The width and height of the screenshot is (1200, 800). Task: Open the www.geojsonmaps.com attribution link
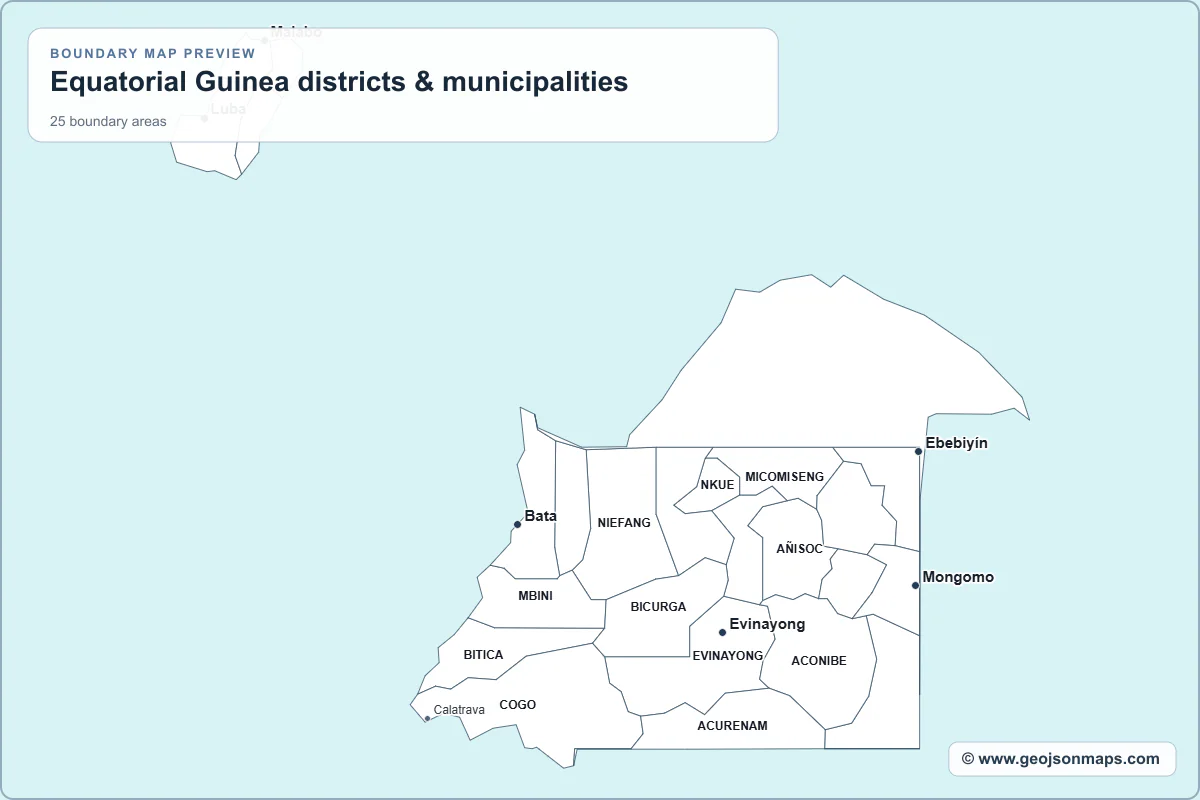coord(1061,759)
